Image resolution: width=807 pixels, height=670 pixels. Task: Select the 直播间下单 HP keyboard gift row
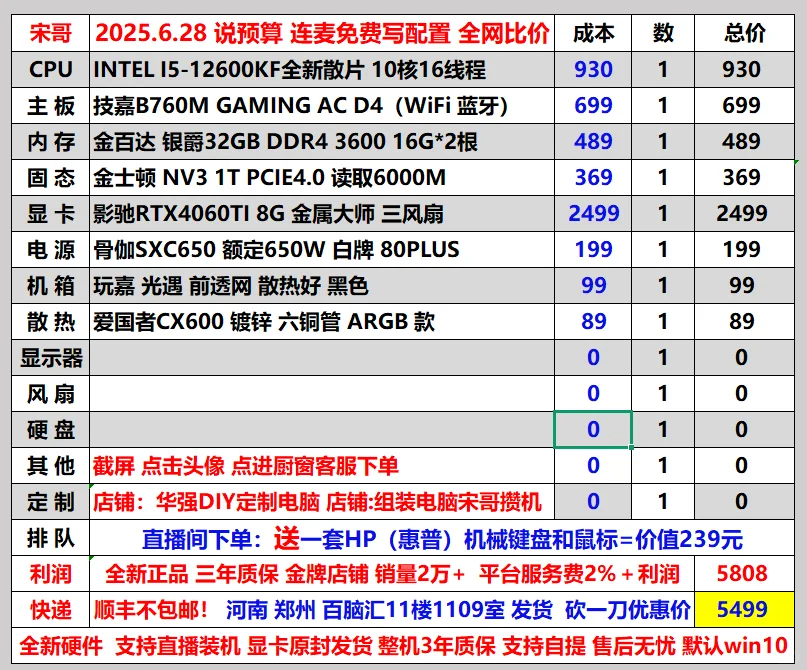click(x=442, y=538)
